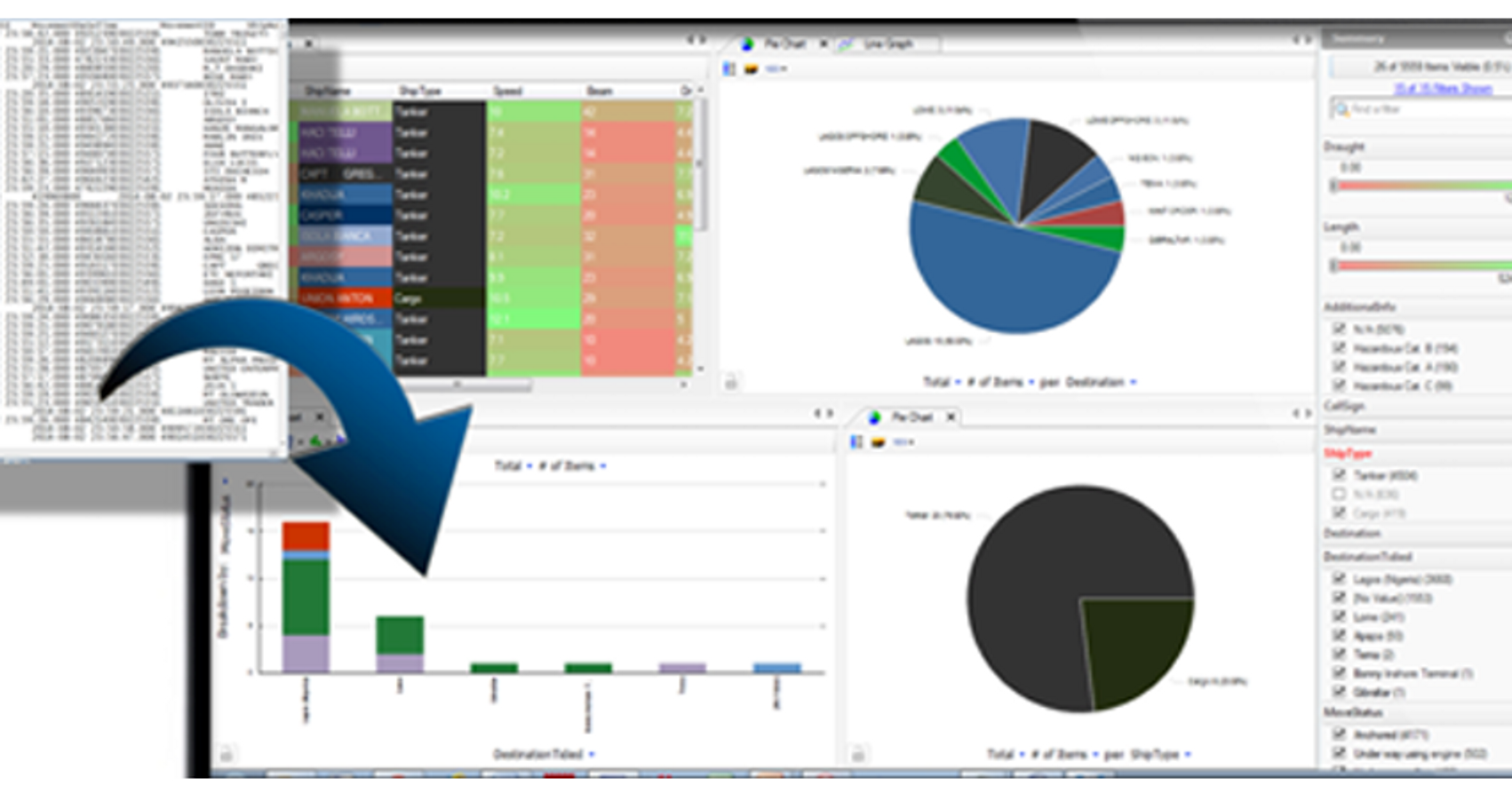Image resolution: width=1512 pixels, height=794 pixels.
Task: Click the pie icon on lower Pie Chart tab
Action: [x=874, y=417]
